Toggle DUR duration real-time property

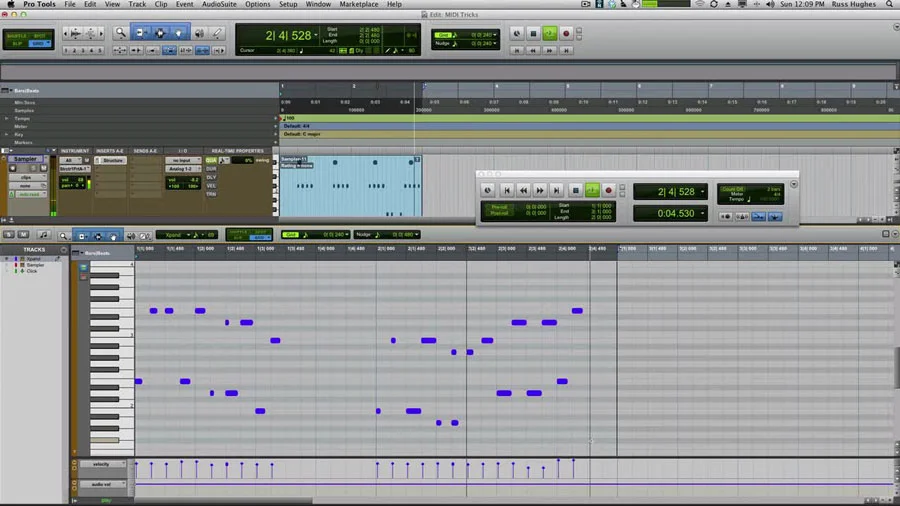[x=211, y=169]
